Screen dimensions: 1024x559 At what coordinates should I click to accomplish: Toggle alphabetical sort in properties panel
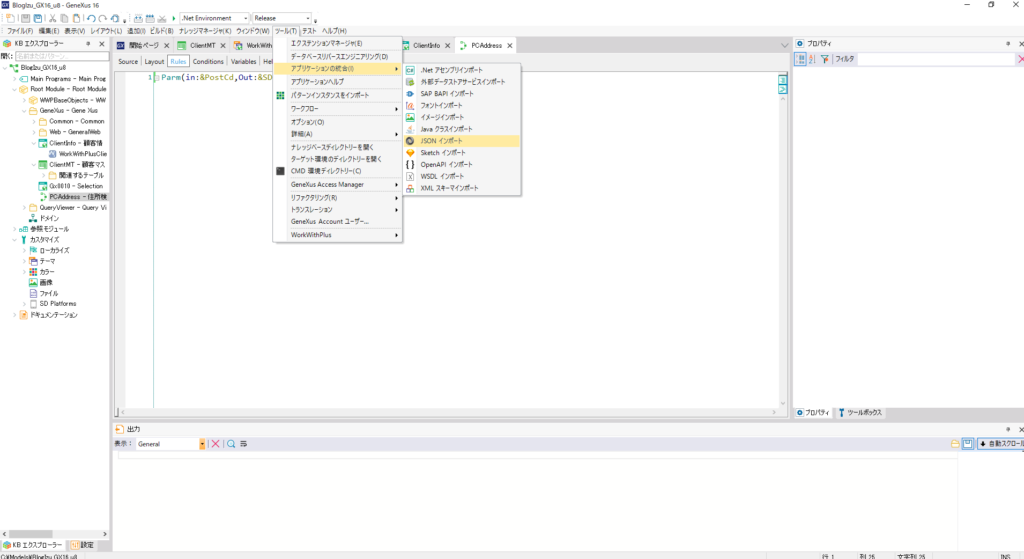click(812, 59)
